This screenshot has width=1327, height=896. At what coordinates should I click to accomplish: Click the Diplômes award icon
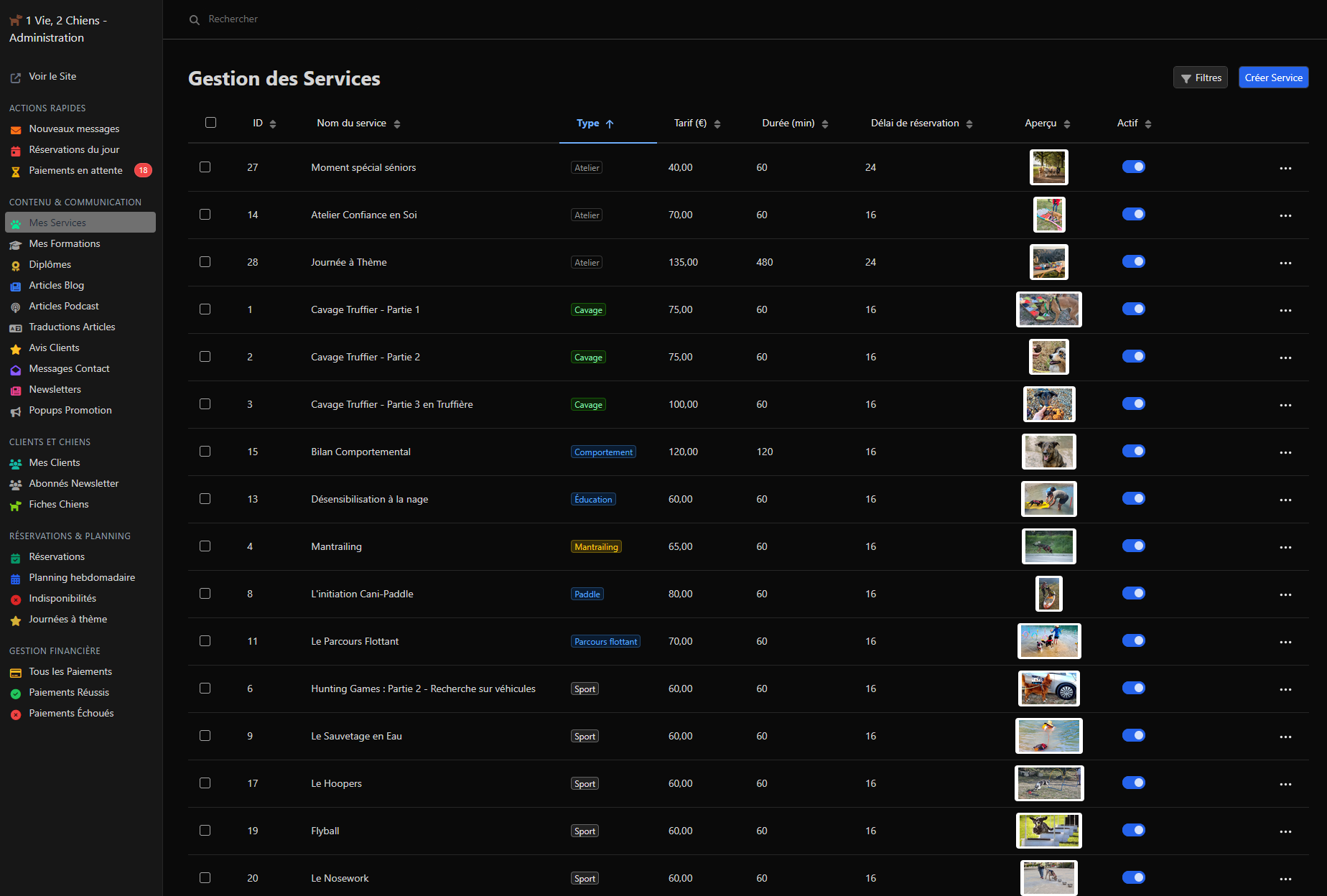pos(16,266)
